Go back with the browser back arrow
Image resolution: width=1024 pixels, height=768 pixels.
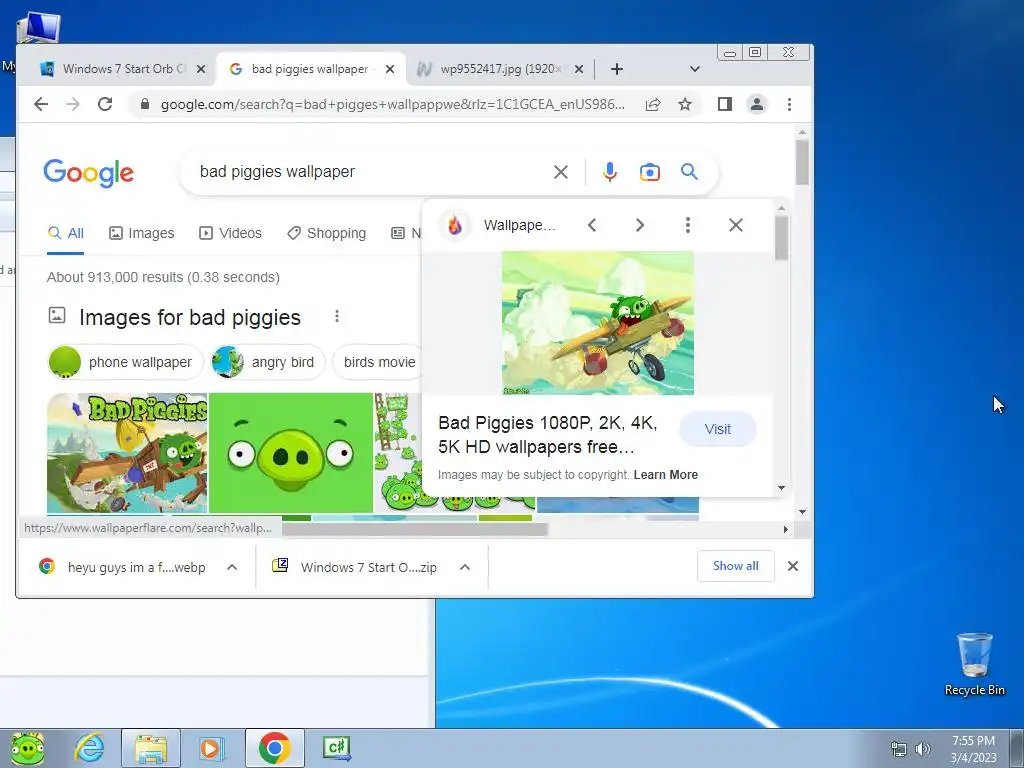click(x=41, y=104)
